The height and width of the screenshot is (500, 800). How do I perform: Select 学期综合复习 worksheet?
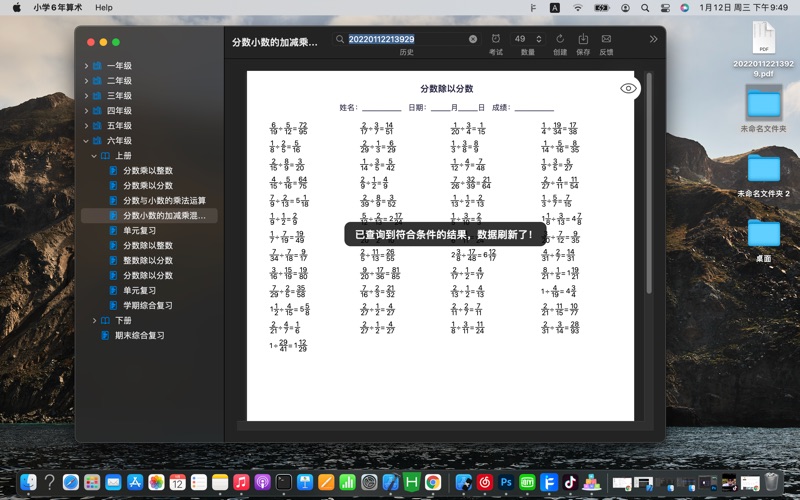tap(149, 305)
